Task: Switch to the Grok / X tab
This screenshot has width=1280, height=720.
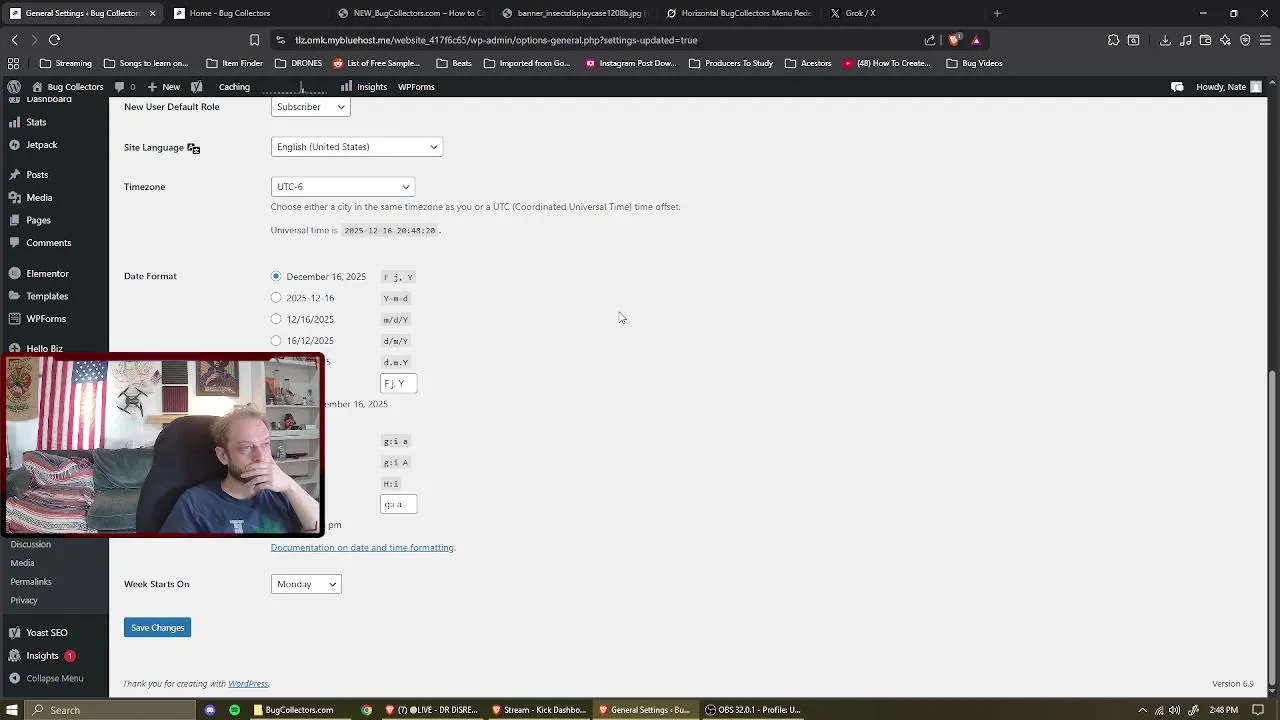Action: [x=860, y=13]
